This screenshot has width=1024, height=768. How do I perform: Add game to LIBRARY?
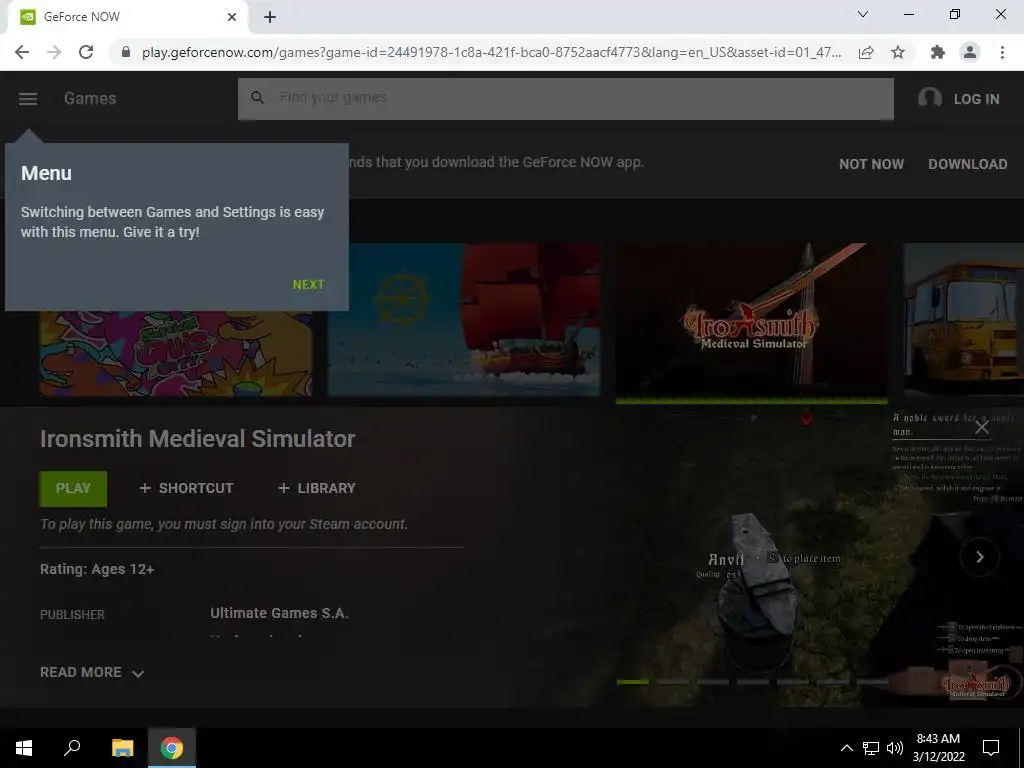tap(317, 488)
